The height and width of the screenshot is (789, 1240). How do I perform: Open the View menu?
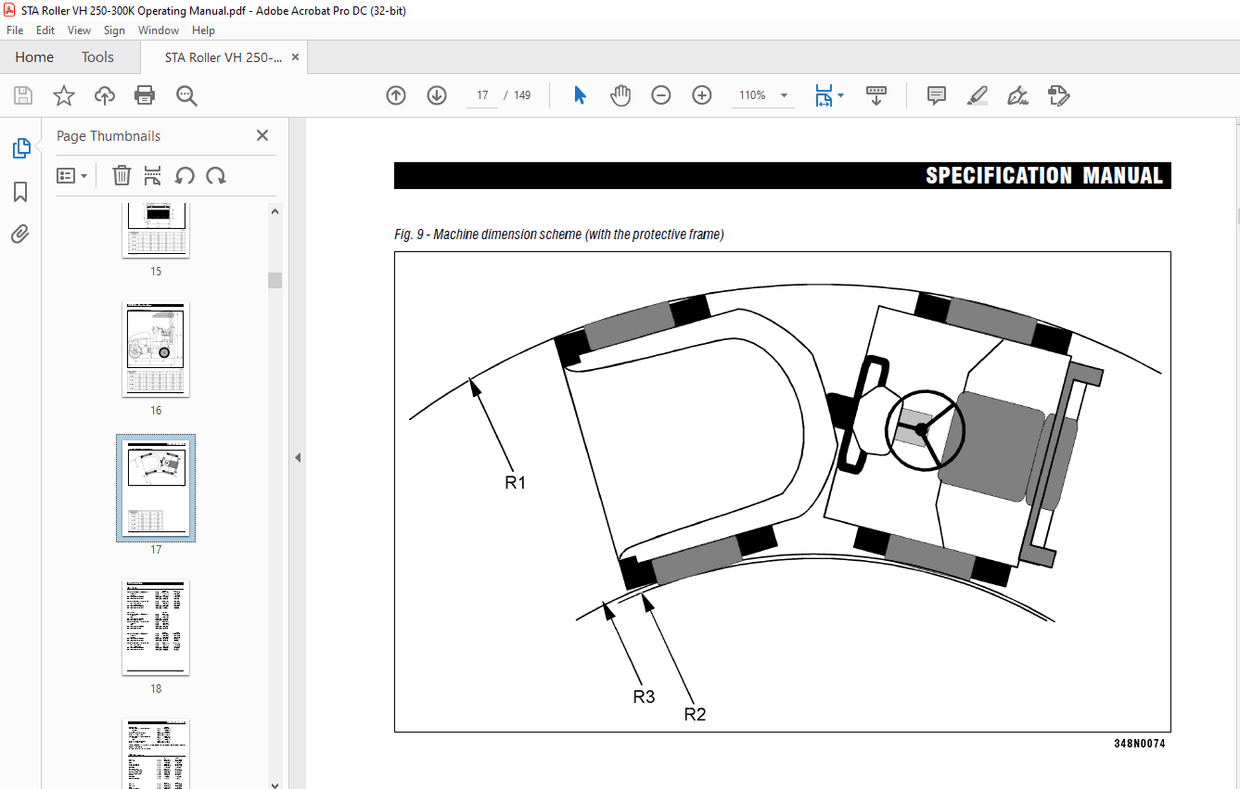coord(79,30)
